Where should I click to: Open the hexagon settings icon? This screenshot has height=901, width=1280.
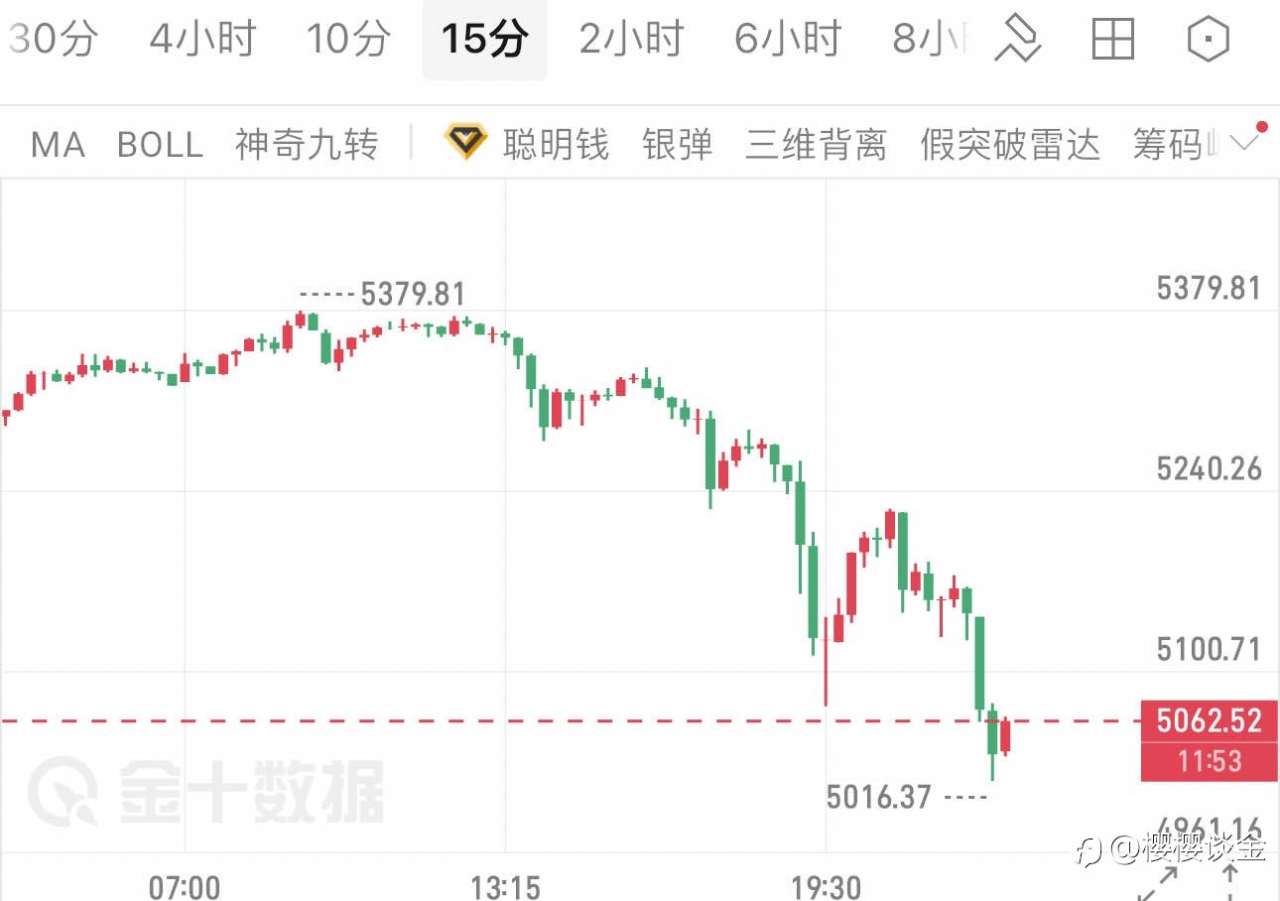point(1207,40)
